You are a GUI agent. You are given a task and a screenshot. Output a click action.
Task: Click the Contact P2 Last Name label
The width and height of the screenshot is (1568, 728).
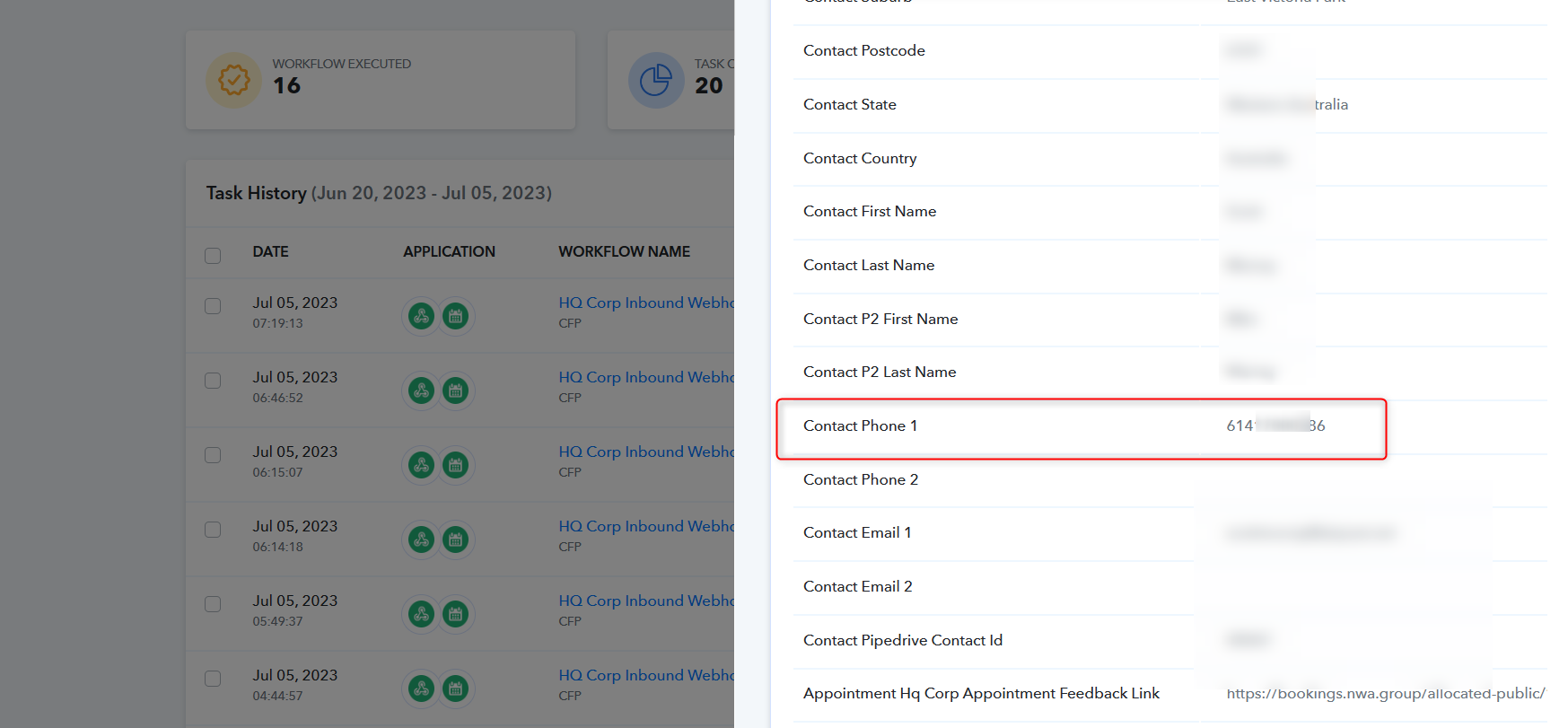880,373
